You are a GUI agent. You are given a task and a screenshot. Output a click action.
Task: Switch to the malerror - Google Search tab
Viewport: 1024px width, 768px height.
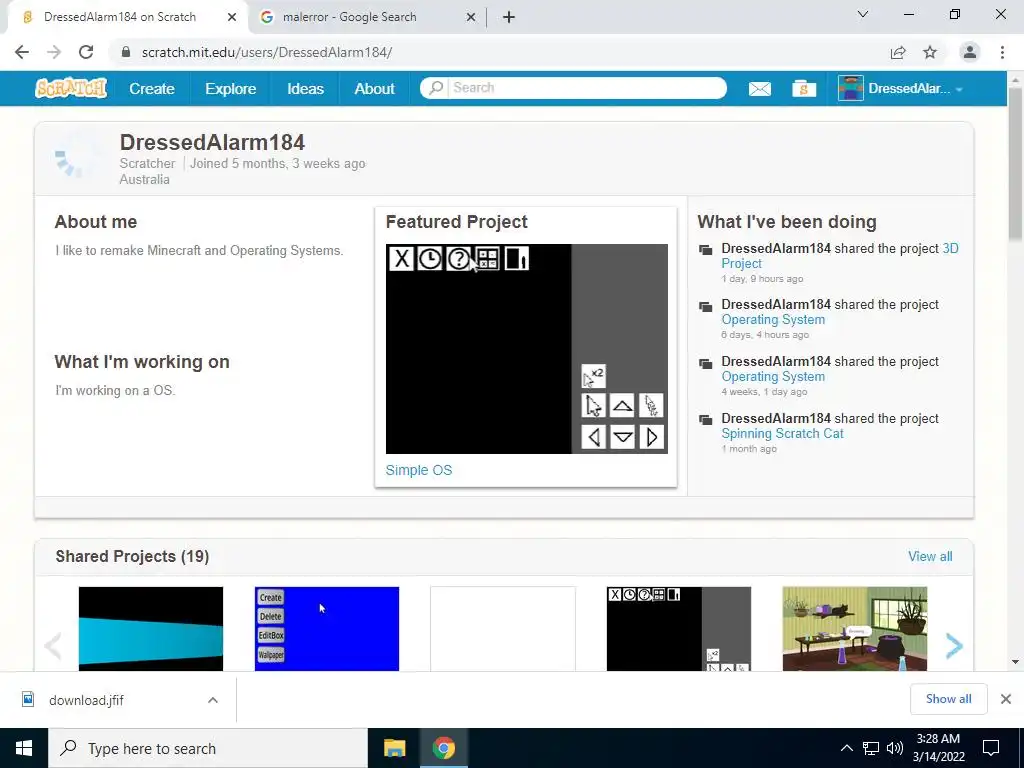[367, 18]
